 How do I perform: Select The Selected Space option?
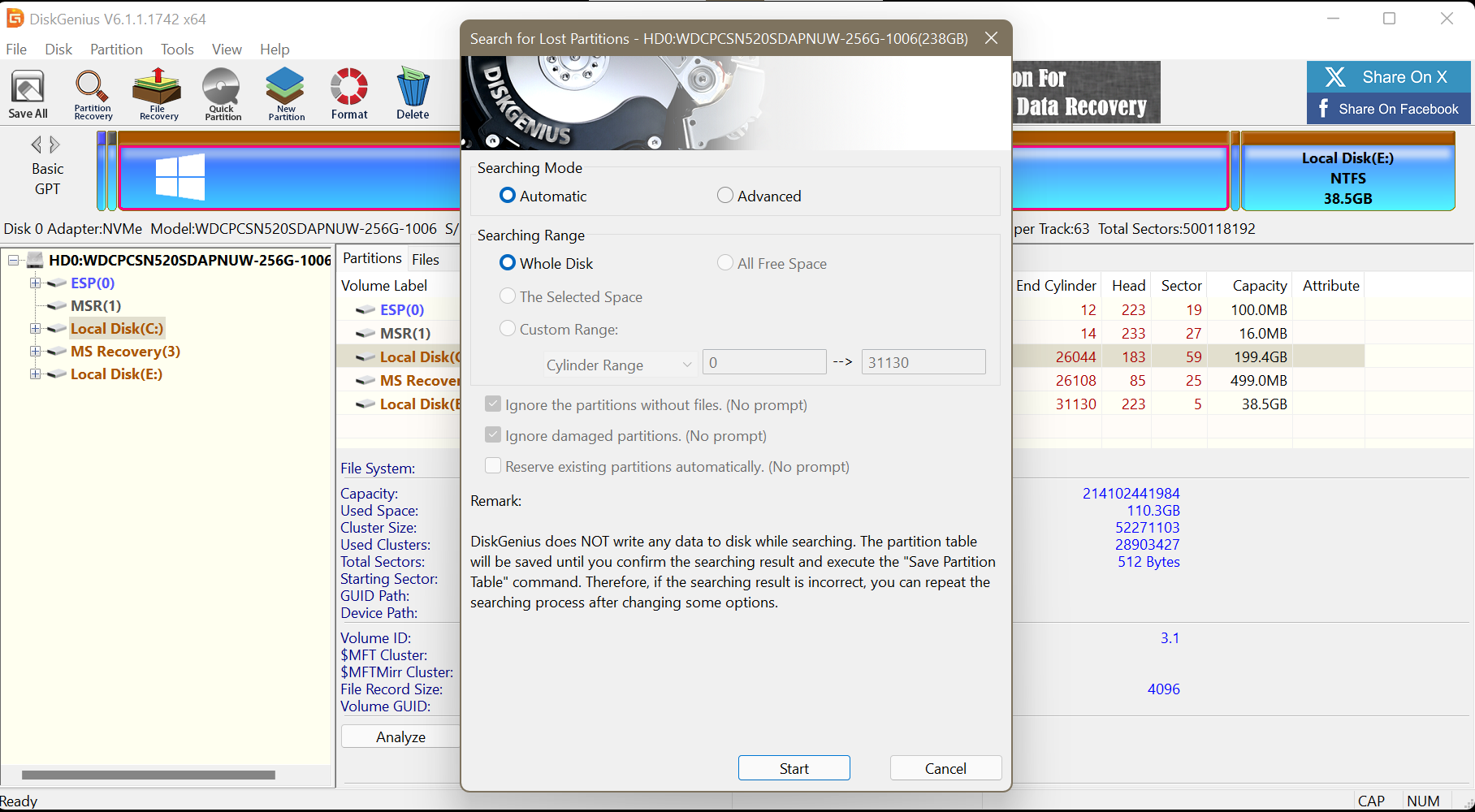[508, 296]
